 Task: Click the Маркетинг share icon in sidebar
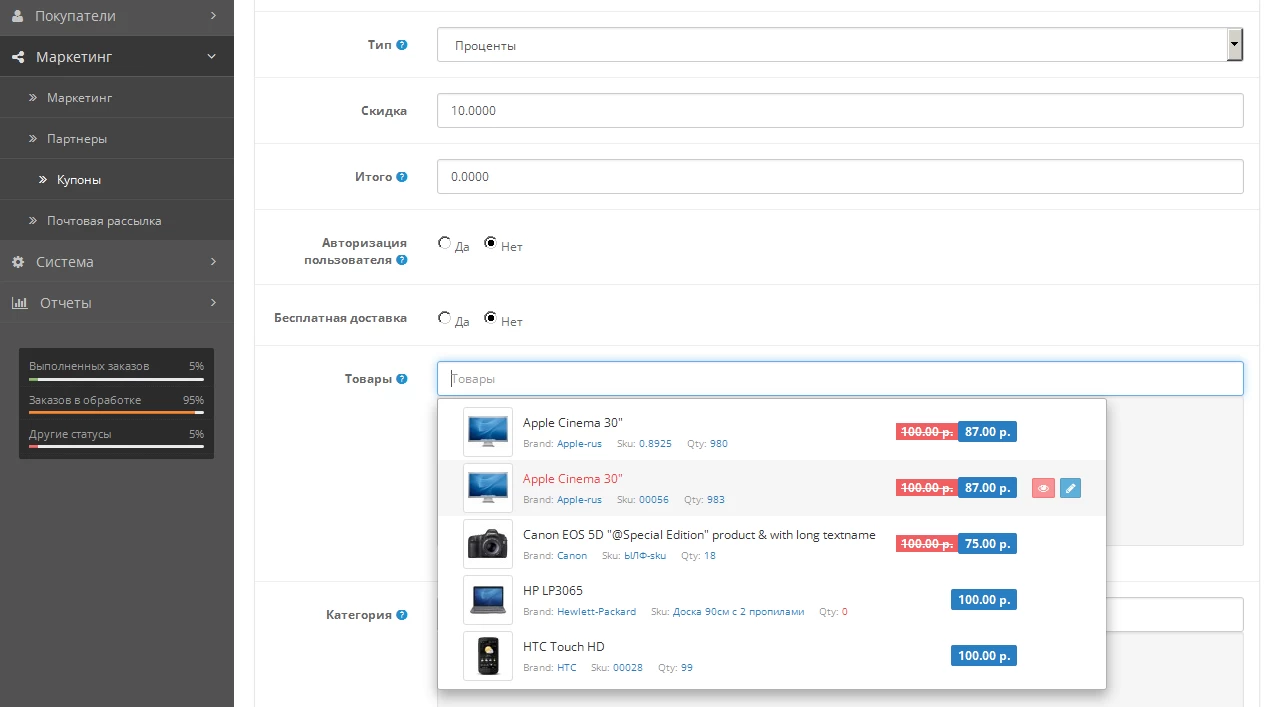coord(17,57)
